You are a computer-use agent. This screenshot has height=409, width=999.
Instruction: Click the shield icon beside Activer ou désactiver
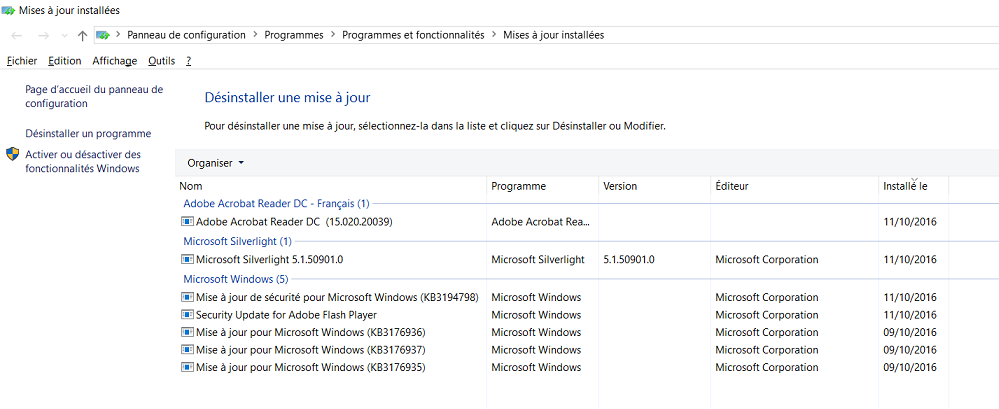13,154
